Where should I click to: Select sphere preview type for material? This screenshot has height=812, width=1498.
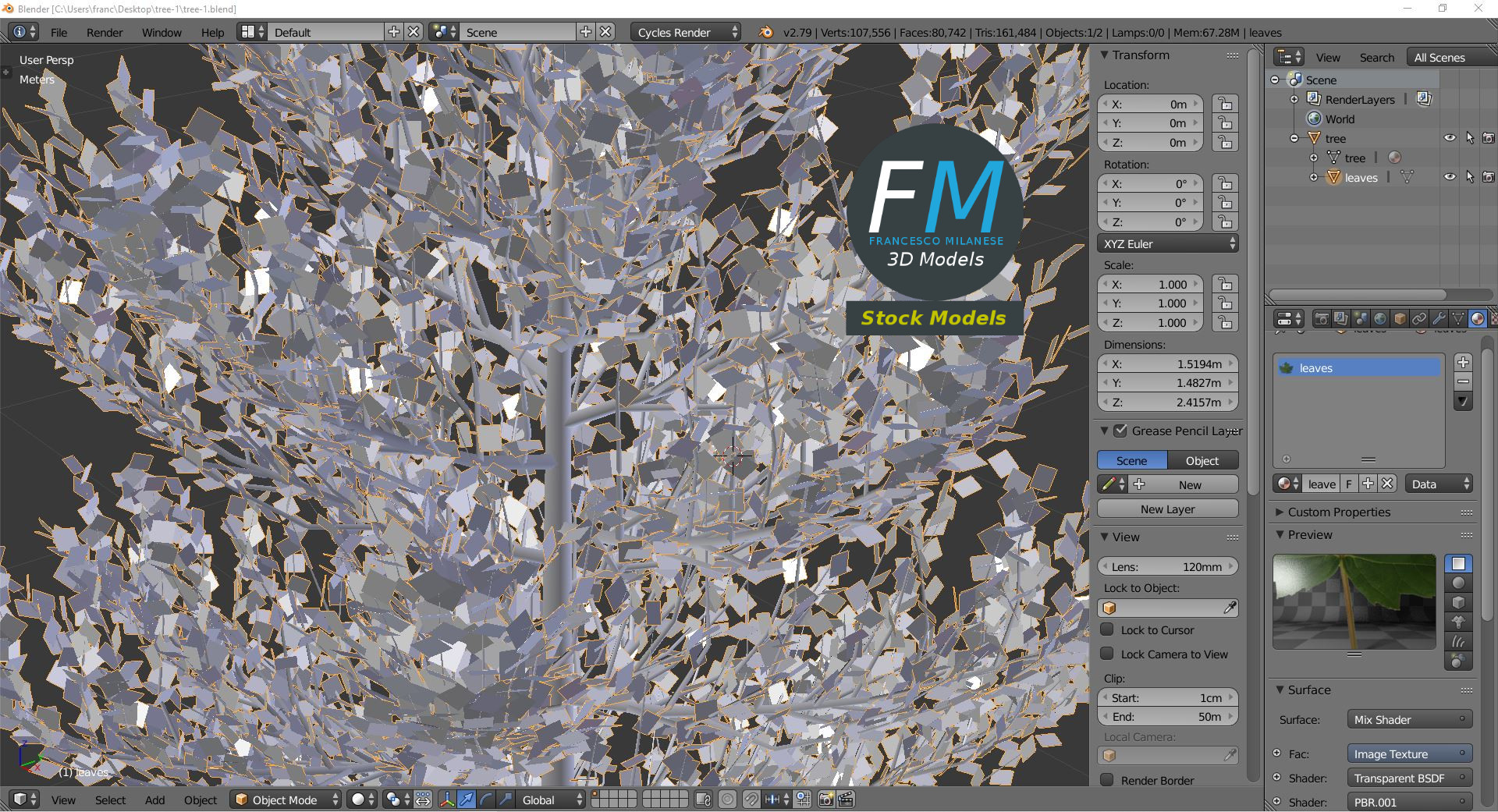(1458, 583)
